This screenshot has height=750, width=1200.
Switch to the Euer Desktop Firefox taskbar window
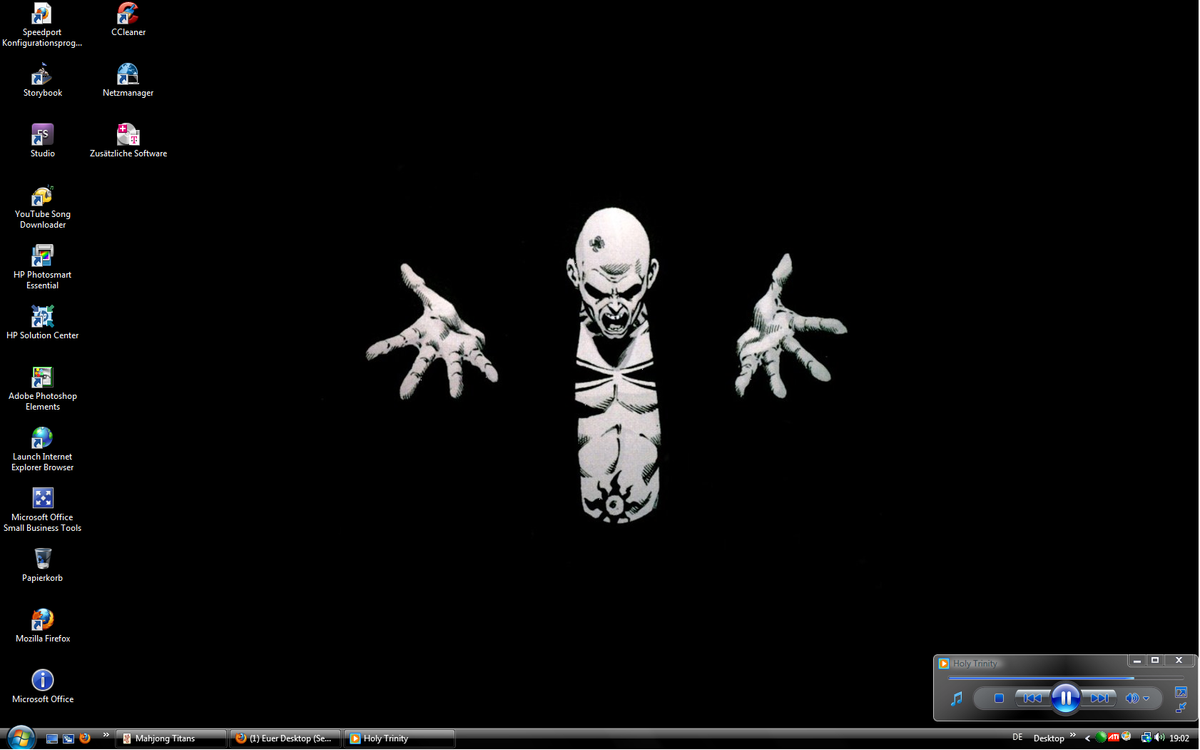pyautogui.click(x=285, y=738)
